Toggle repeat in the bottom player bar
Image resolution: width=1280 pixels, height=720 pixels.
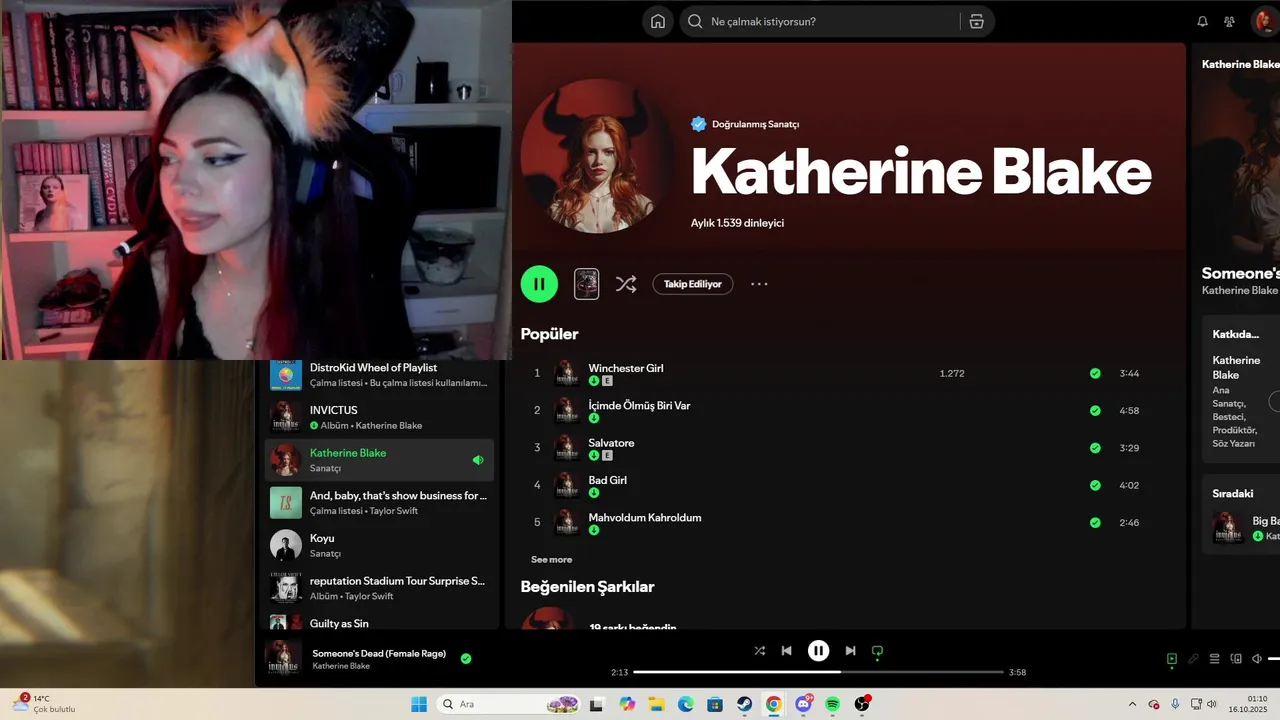pyautogui.click(x=877, y=651)
